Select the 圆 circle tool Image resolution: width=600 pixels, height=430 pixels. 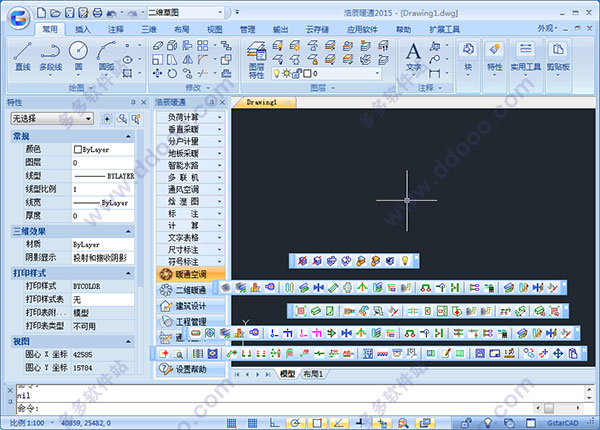(78, 56)
